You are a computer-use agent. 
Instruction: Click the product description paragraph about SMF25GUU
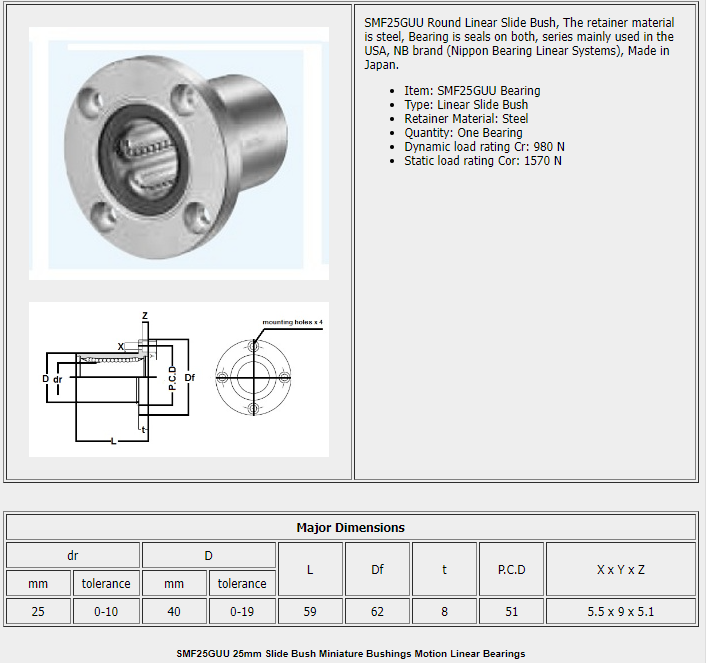pyautogui.click(x=519, y=43)
